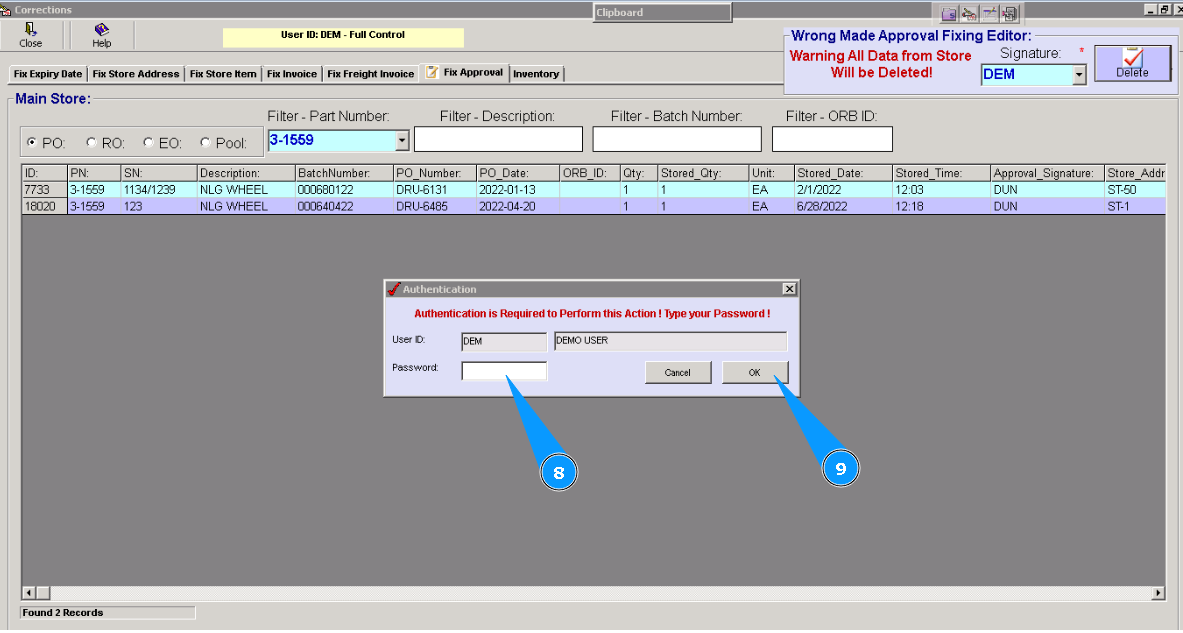Click the SN column header
Image resolution: width=1183 pixels, height=633 pixels.
pyautogui.click(x=159, y=174)
